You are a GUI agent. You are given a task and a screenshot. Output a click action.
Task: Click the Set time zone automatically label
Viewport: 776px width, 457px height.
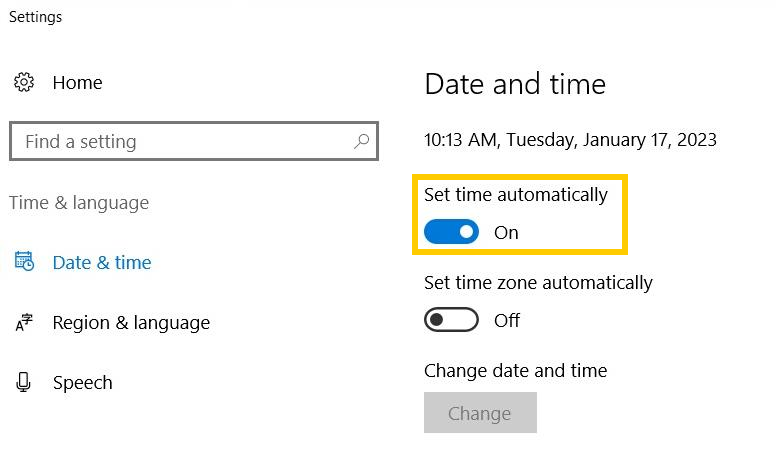pyautogui.click(x=538, y=283)
